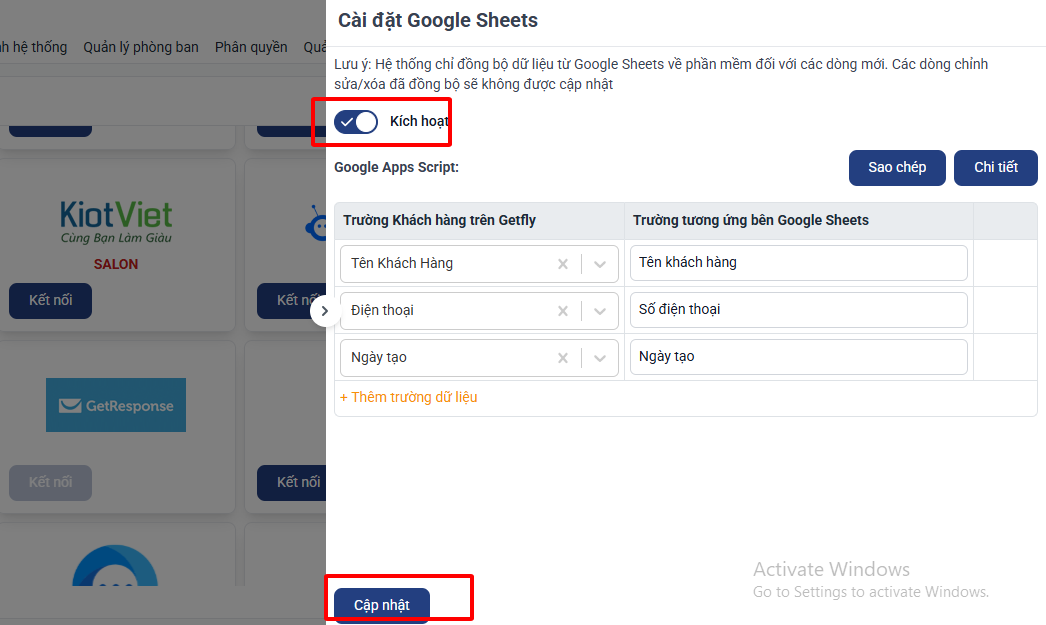
Task: Clear the Điện thoại field selection
Action: coord(563,311)
